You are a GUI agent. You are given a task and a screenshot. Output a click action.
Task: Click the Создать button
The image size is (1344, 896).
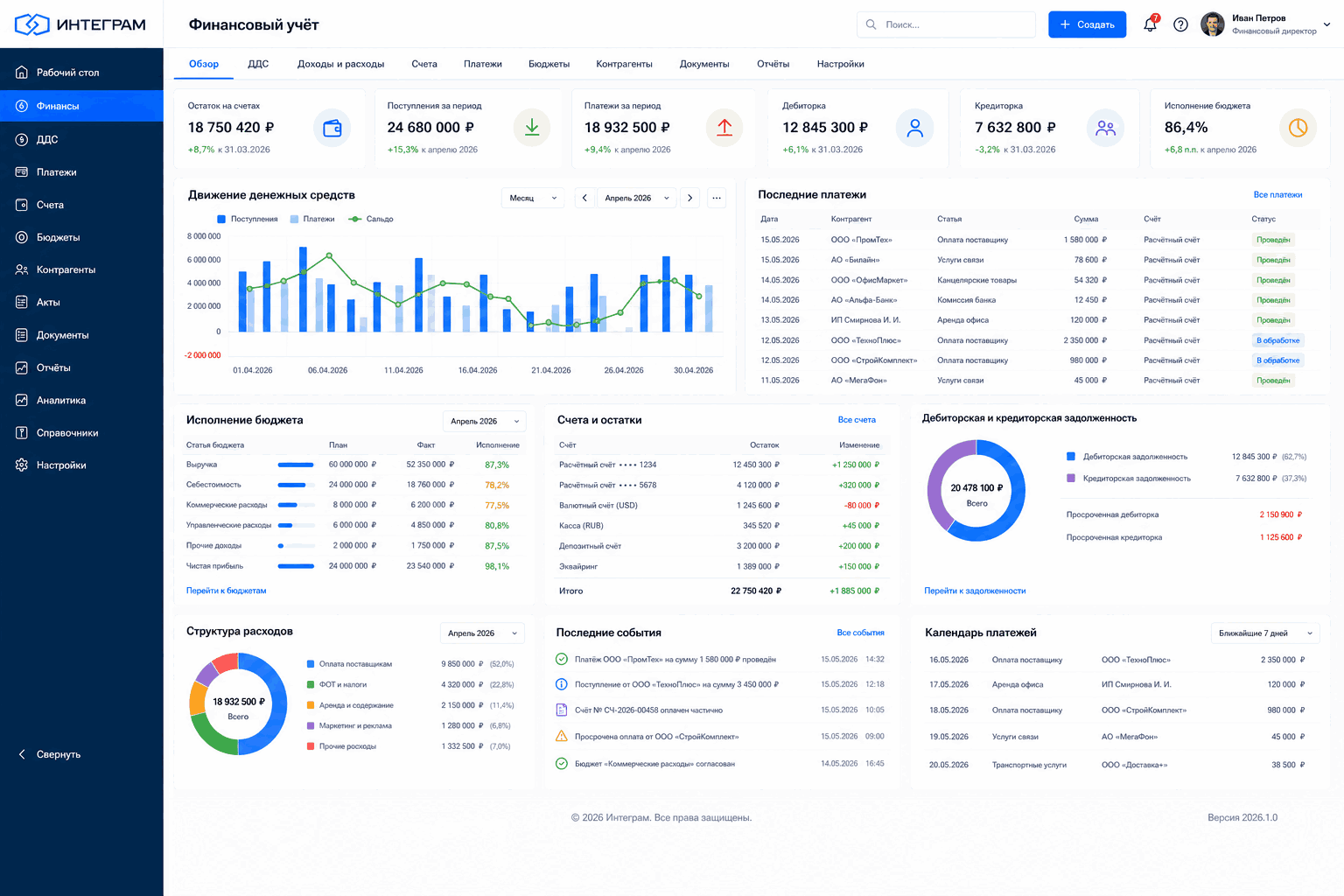1087,24
